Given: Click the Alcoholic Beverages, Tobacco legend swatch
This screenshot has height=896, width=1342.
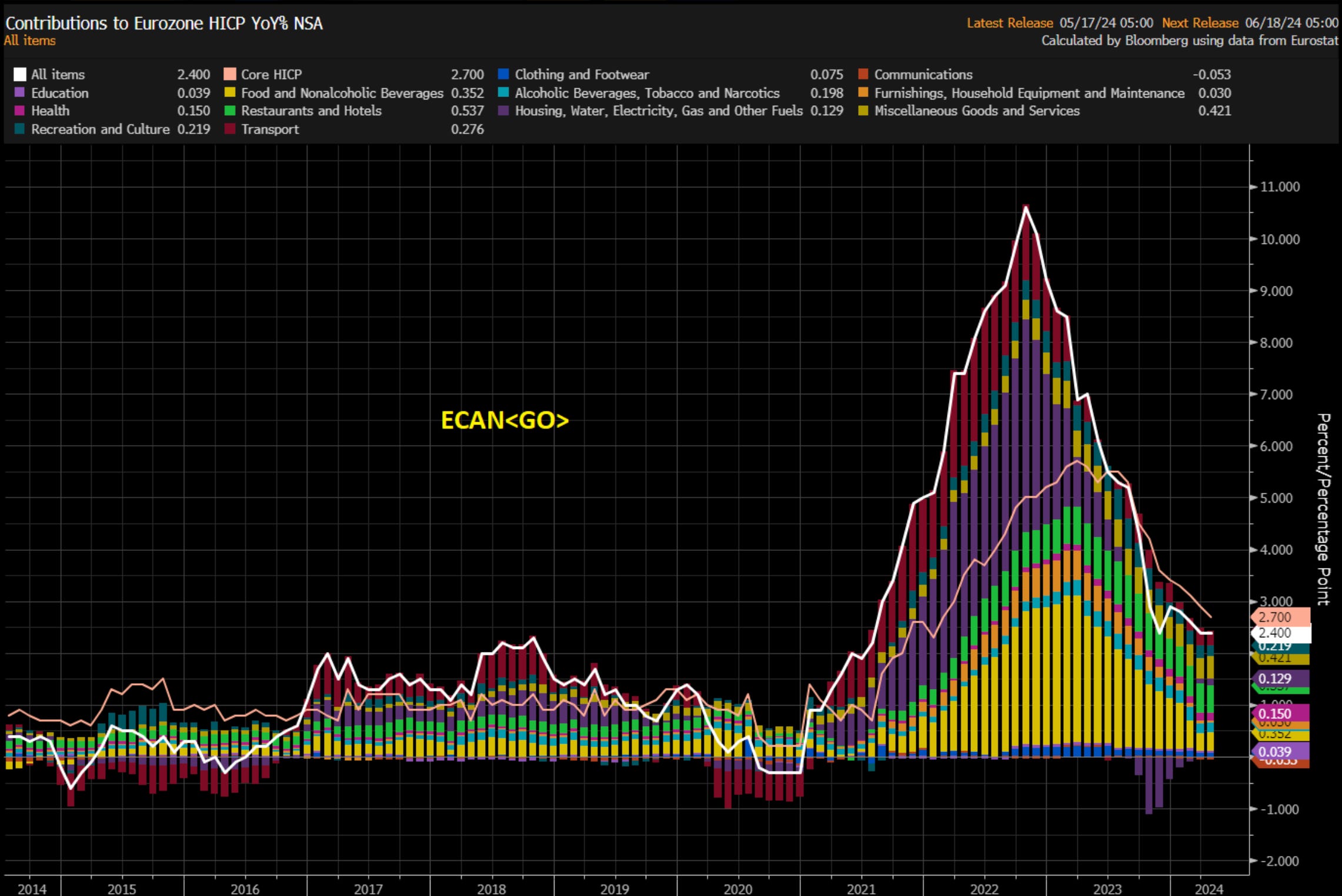Looking at the screenshot, I should click(503, 93).
